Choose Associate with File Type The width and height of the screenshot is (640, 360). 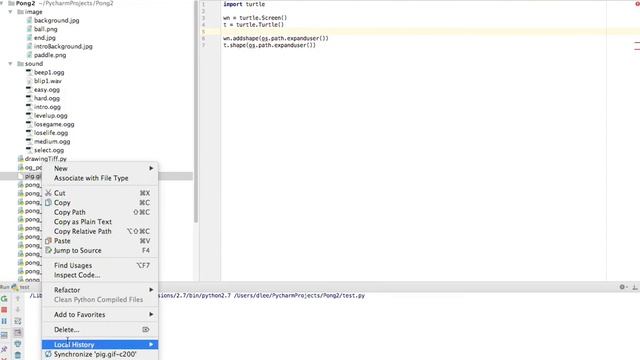coord(100,178)
